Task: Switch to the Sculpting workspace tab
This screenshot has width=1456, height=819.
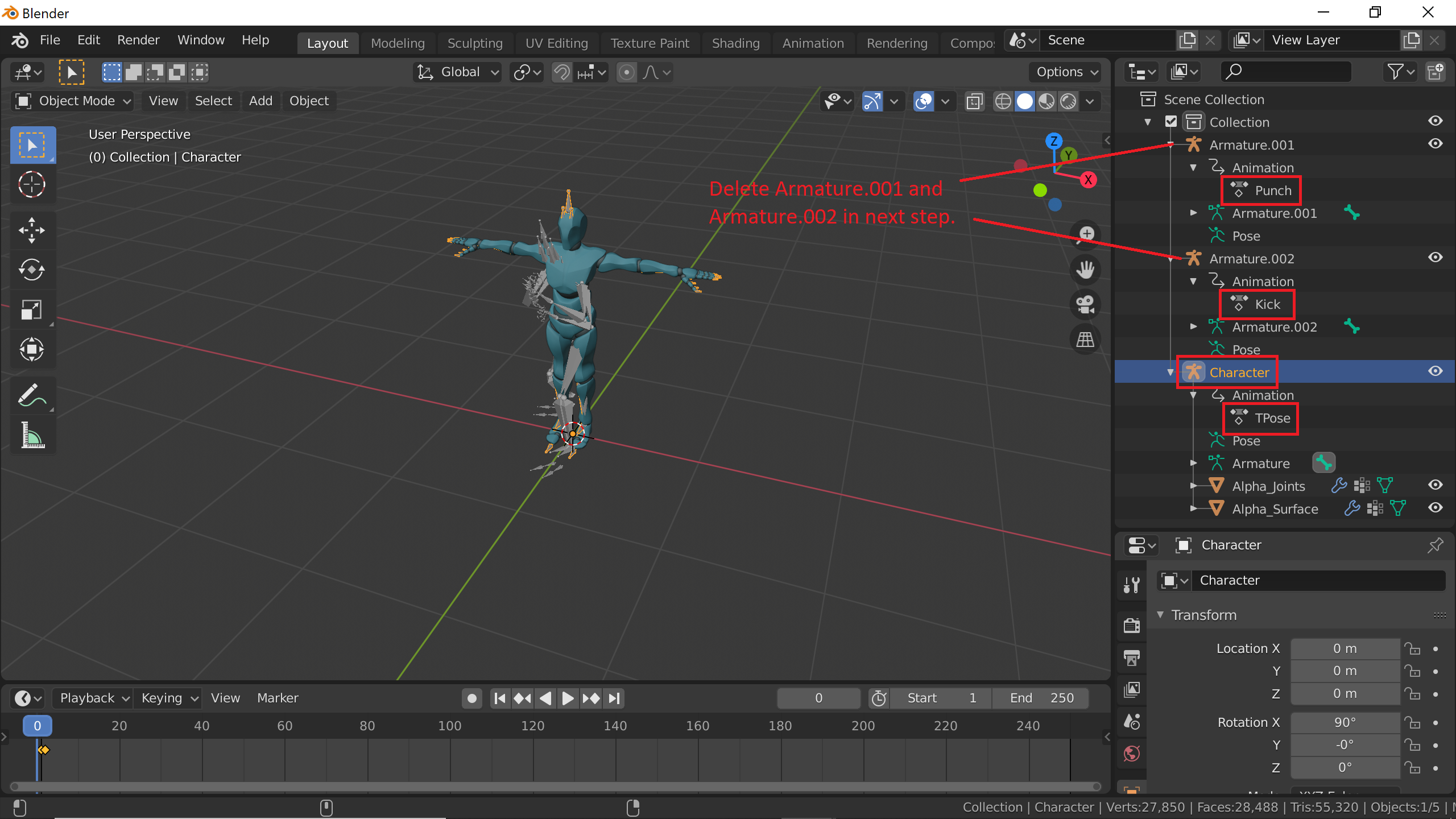Action: tap(475, 43)
